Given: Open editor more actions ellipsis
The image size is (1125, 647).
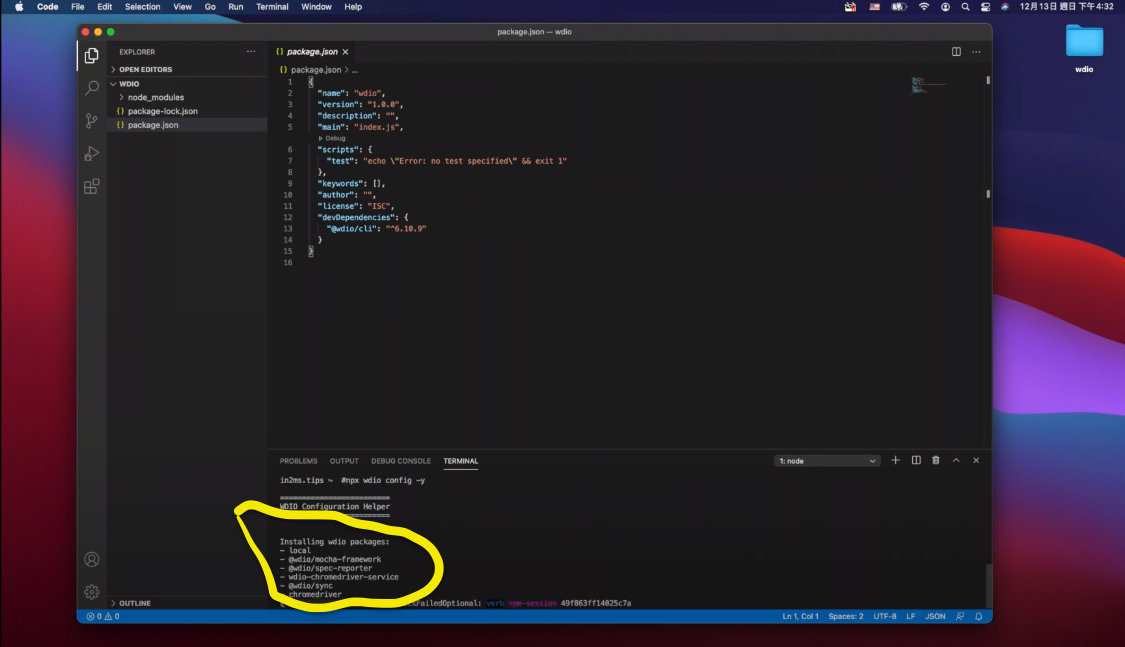Looking at the screenshot, I should point(976,52).
